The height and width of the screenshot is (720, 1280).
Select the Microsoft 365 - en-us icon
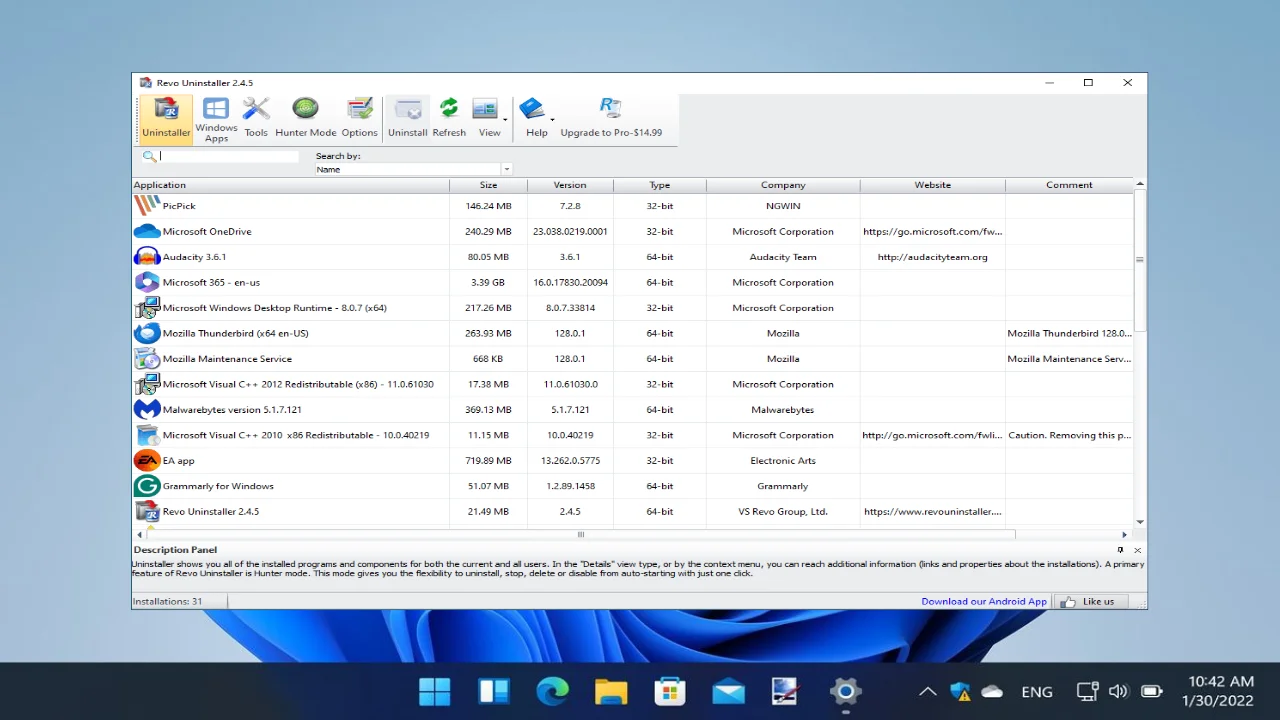[x=147, y=282]
